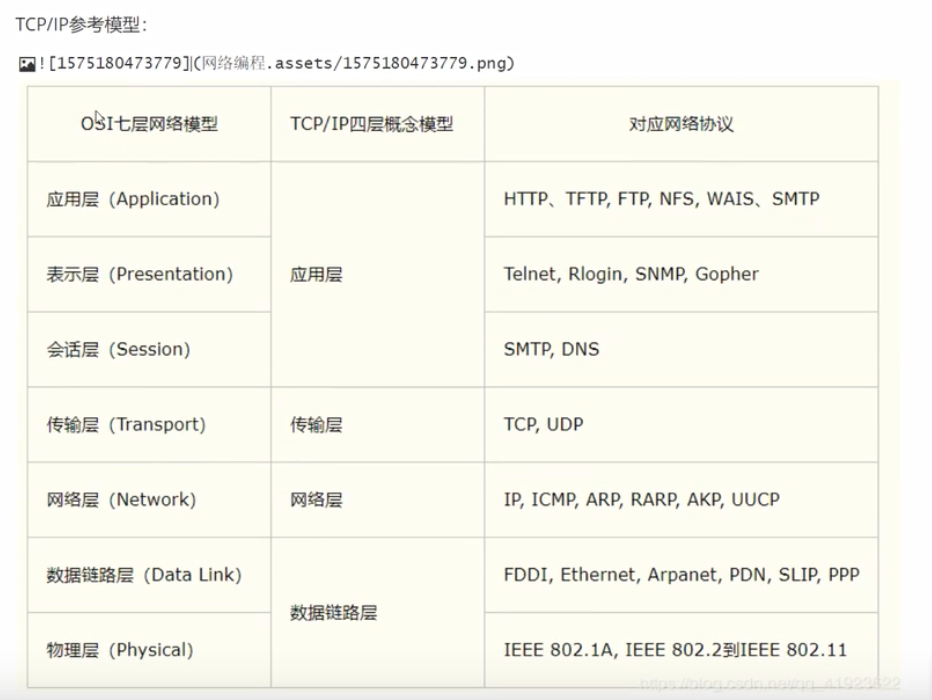Click the 网络层 (Network) cell
The height and width of the screenshot is (700, 932).
(149, 500)
